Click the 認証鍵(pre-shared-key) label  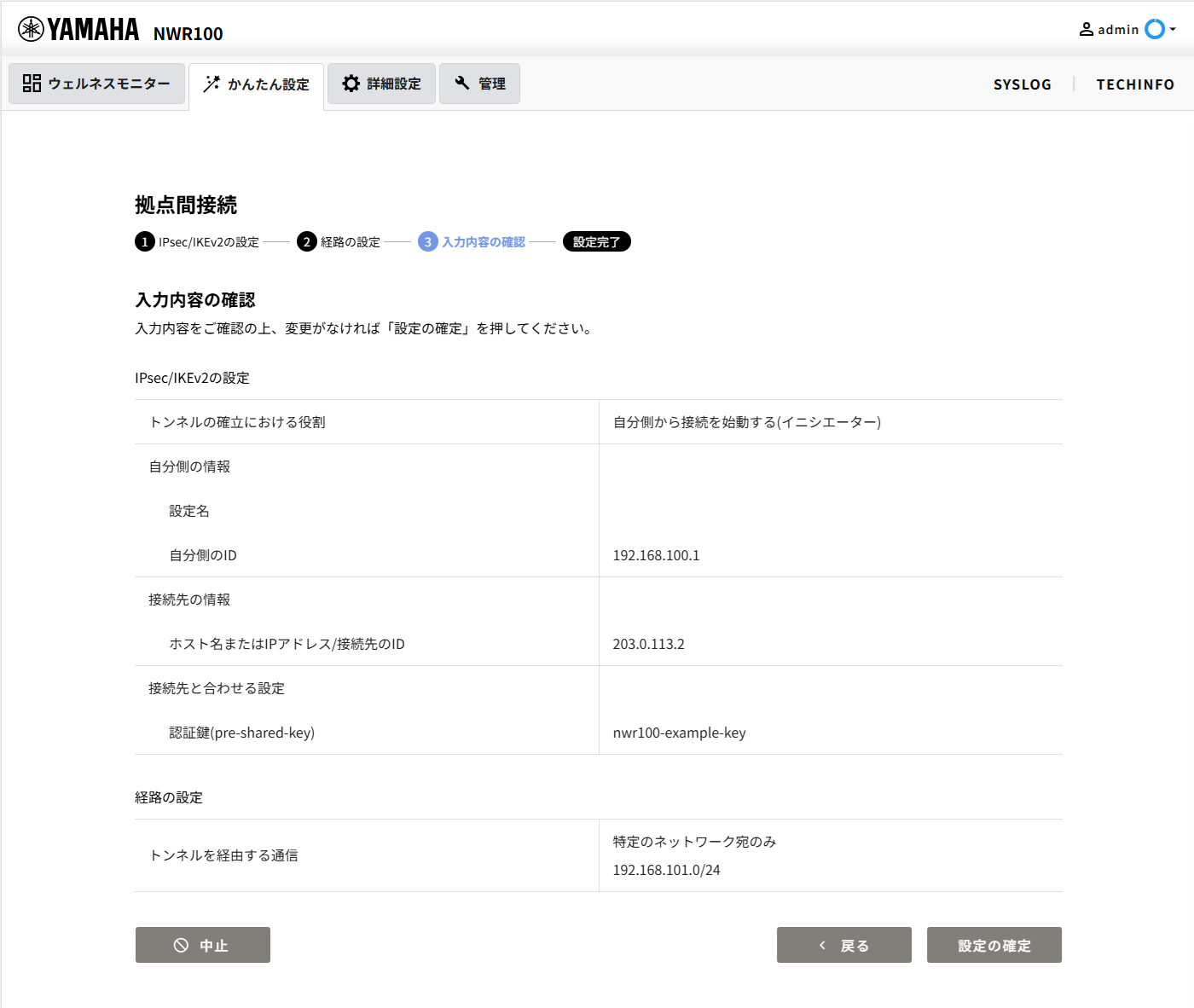coord(242,733)
